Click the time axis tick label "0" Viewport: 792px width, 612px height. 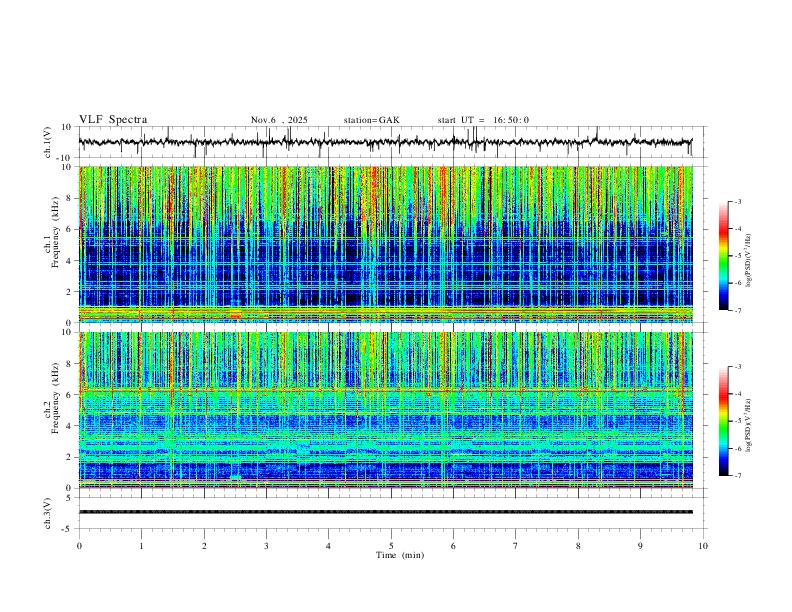pos(79,546)
